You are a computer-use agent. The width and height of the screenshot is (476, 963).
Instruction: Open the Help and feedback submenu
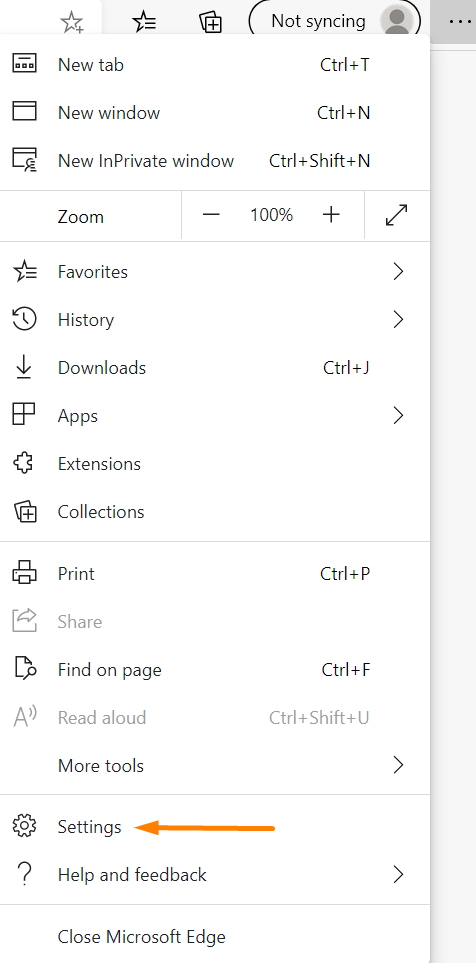click(215, 875)
